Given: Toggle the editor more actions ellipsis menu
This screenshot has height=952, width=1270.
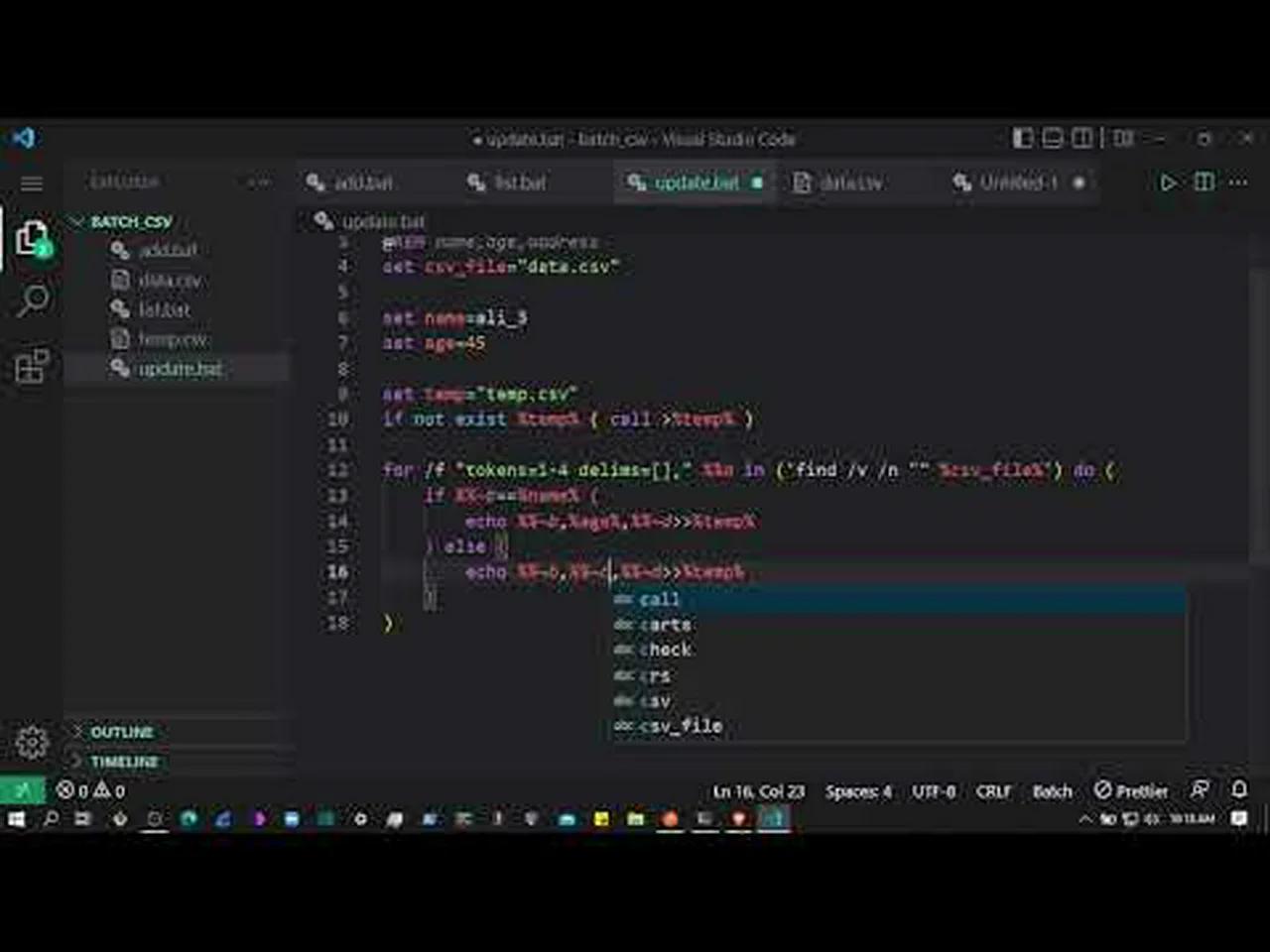Looking at the screenshot, I should 1237,182.
